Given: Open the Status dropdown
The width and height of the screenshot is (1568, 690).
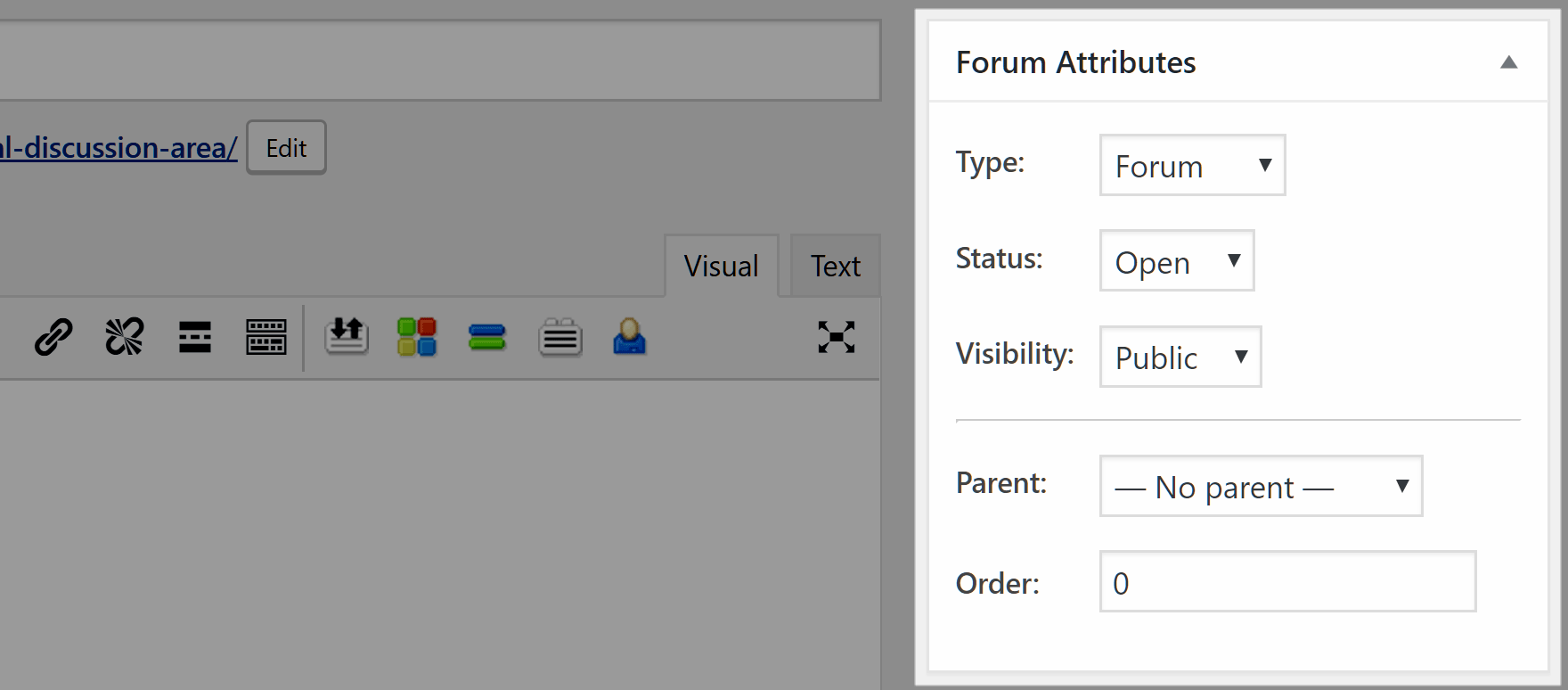Looking at the screenshot, I should pos(1177,261).
